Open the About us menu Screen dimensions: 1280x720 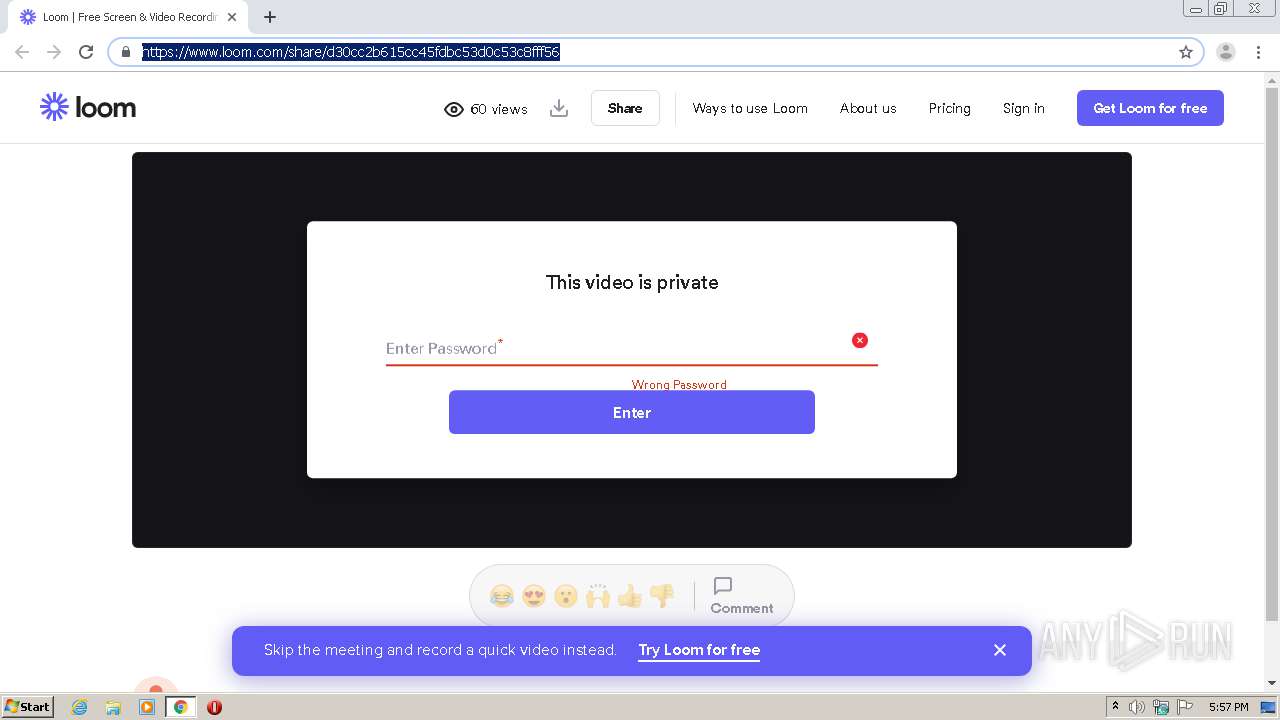tap(868, 108)
